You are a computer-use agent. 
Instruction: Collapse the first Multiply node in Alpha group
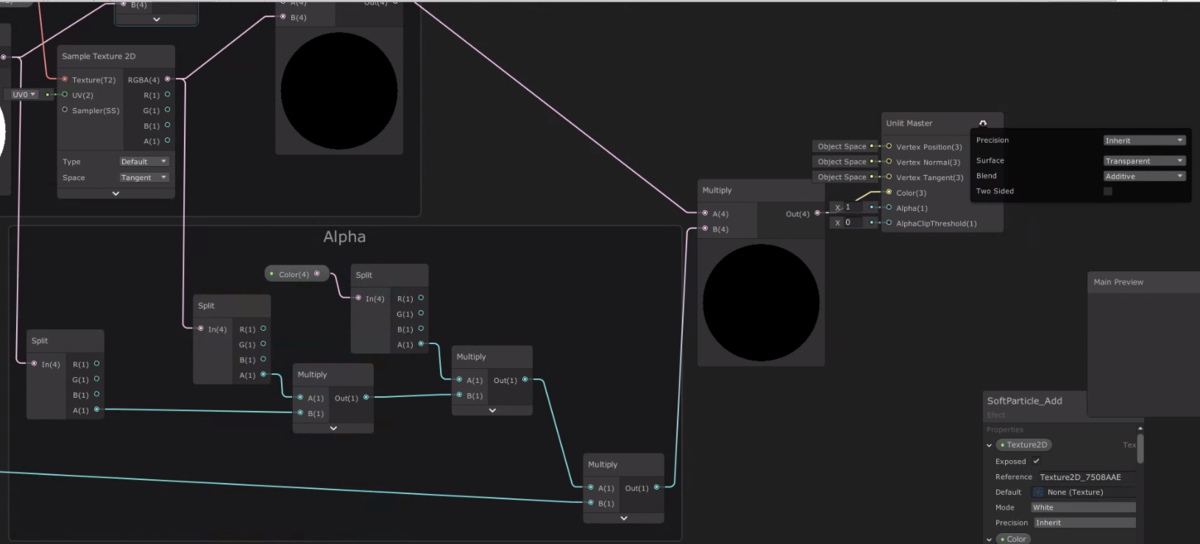click(333, 427)
